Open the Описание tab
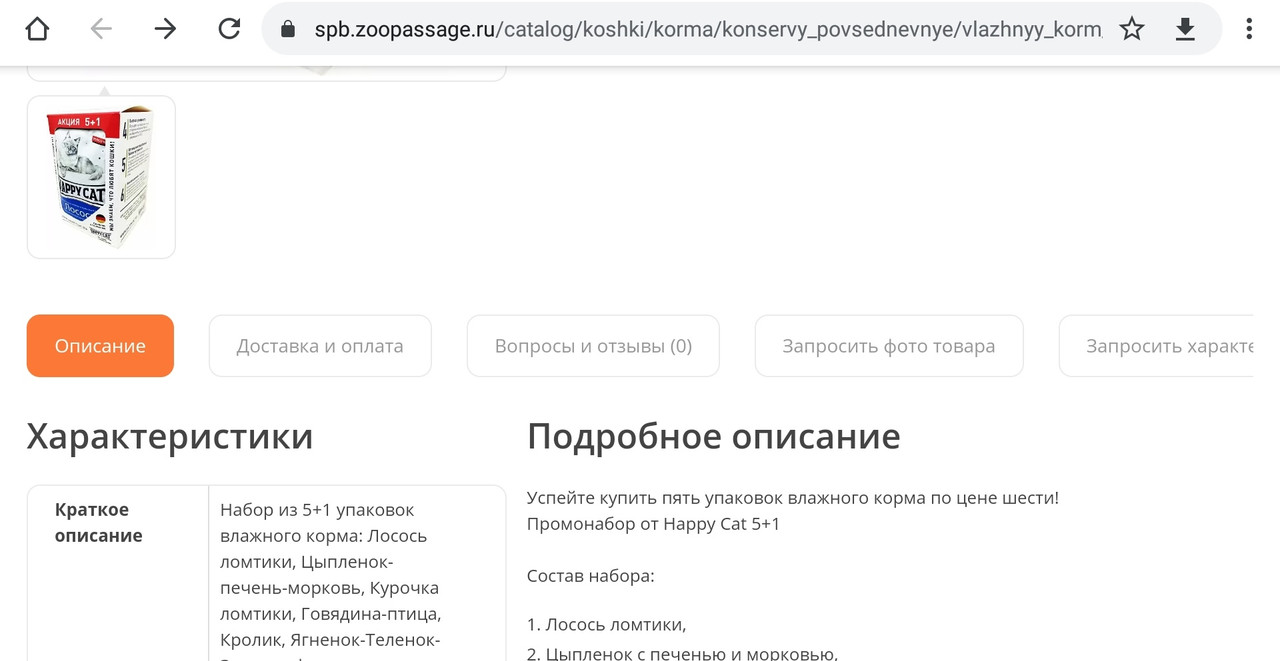The image size is (1280, 661). click(100, 346)
